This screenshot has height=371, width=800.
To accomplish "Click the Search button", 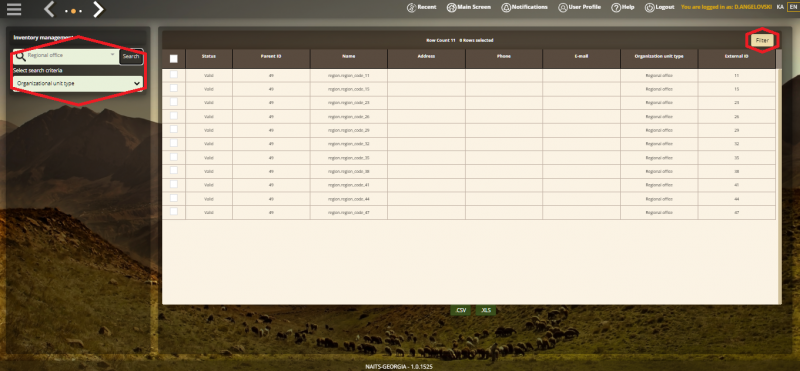I will coord(131,57).
